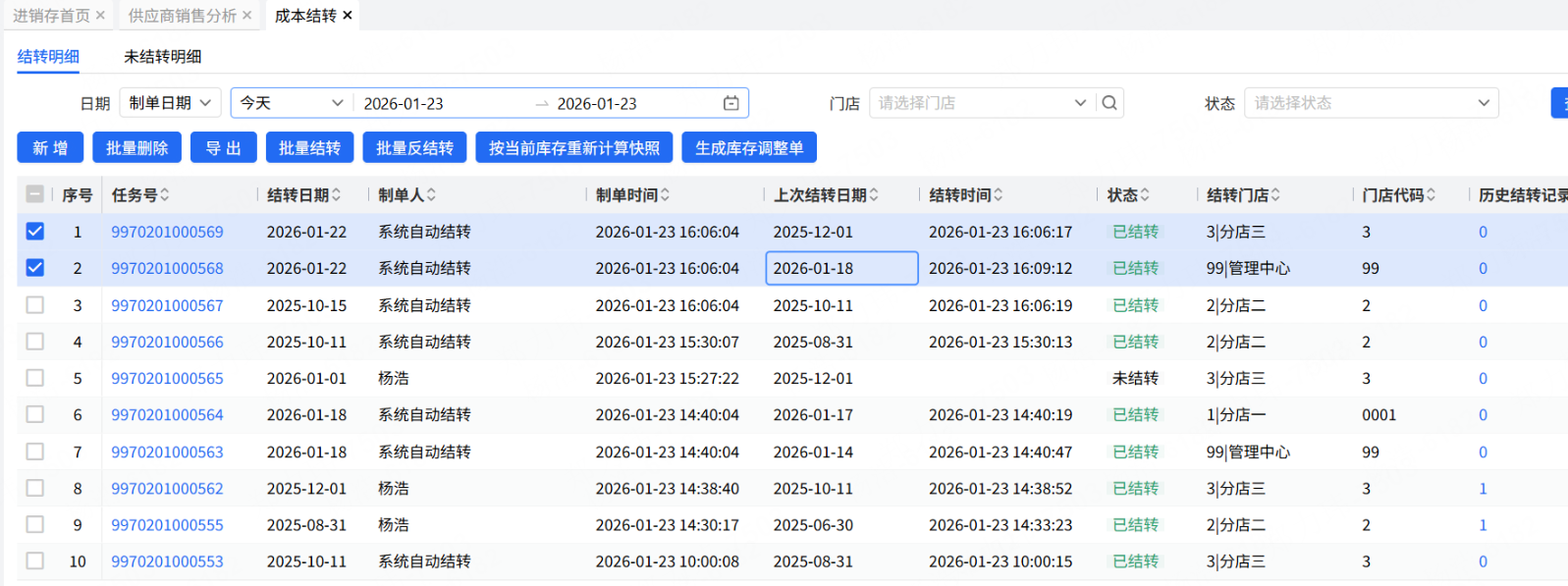Uncheck row 1 checkbox for 9970201000569

tap(34, 232)
